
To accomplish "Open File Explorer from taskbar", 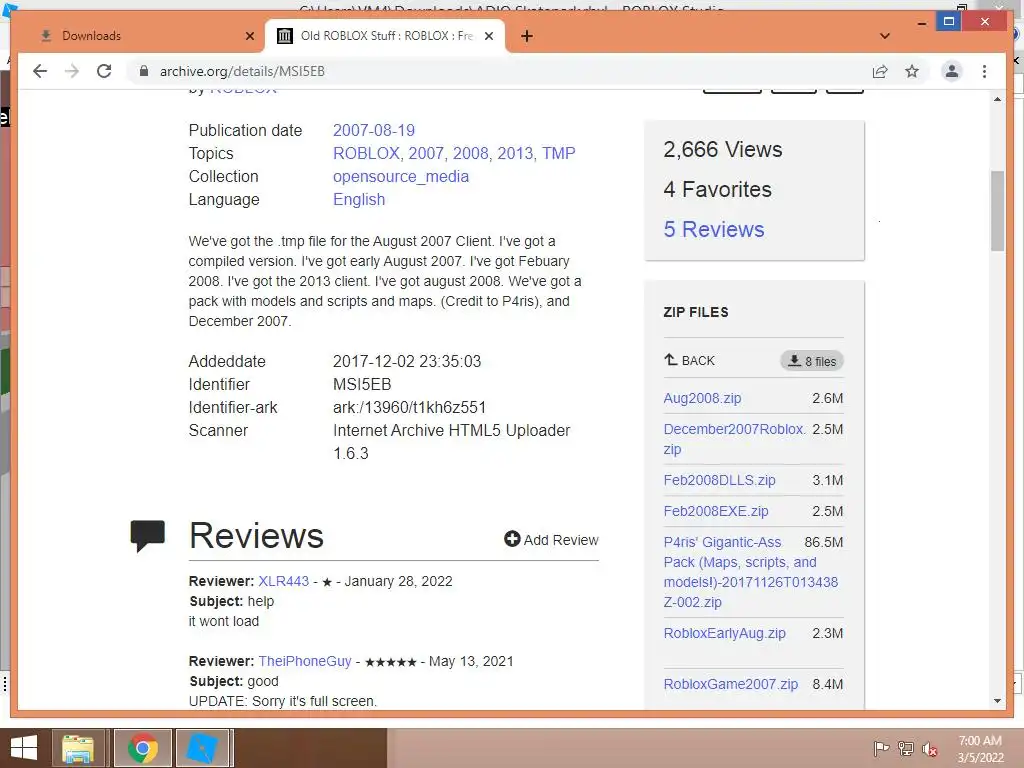I will [78, 748].
